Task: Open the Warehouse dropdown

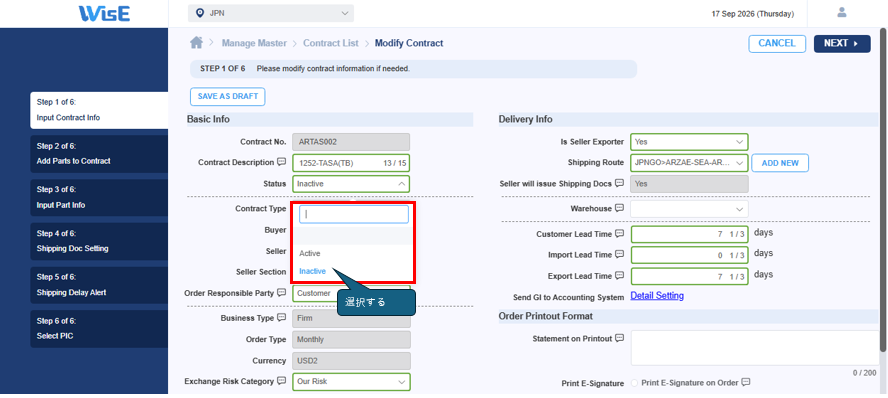Action: [x=689, y=209]
